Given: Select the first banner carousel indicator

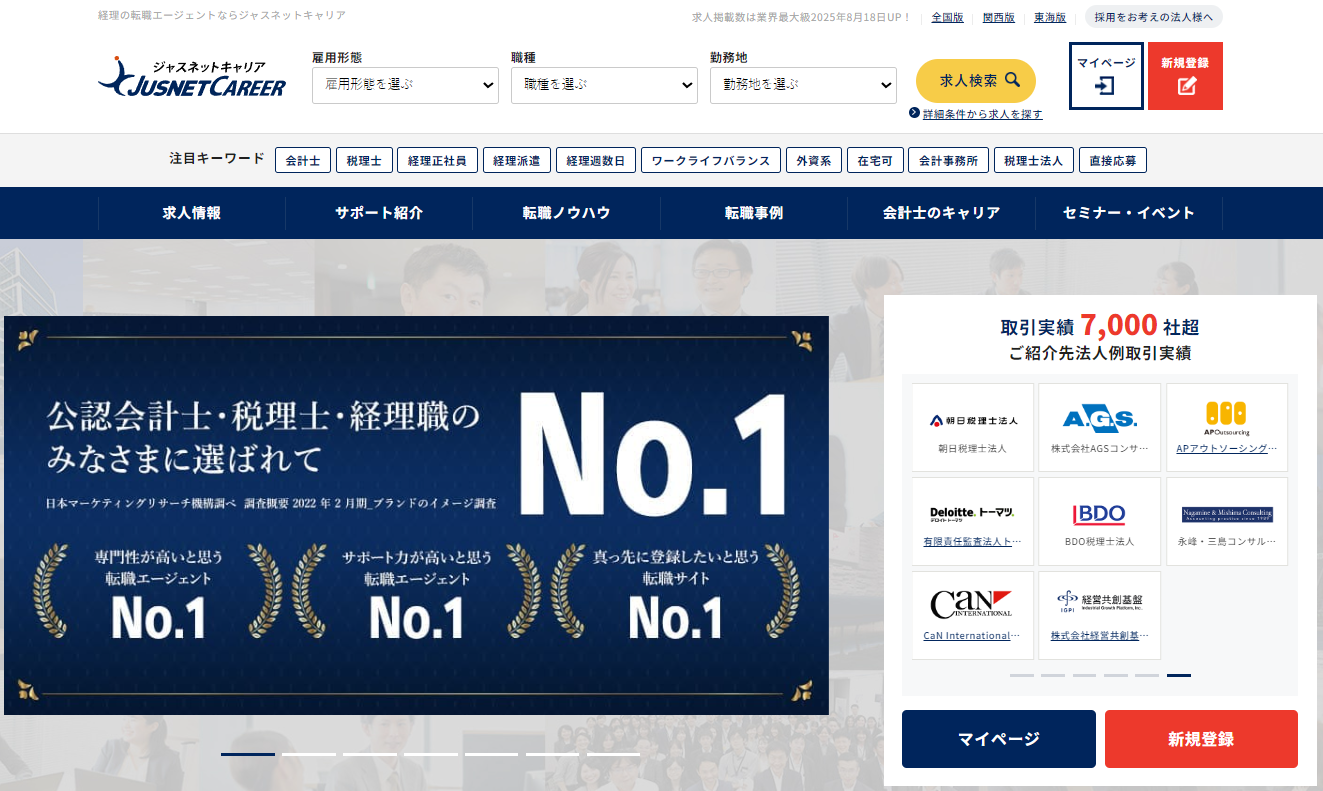Looking at the screenshot, I should pyautogui.click(x=248, y=754).
